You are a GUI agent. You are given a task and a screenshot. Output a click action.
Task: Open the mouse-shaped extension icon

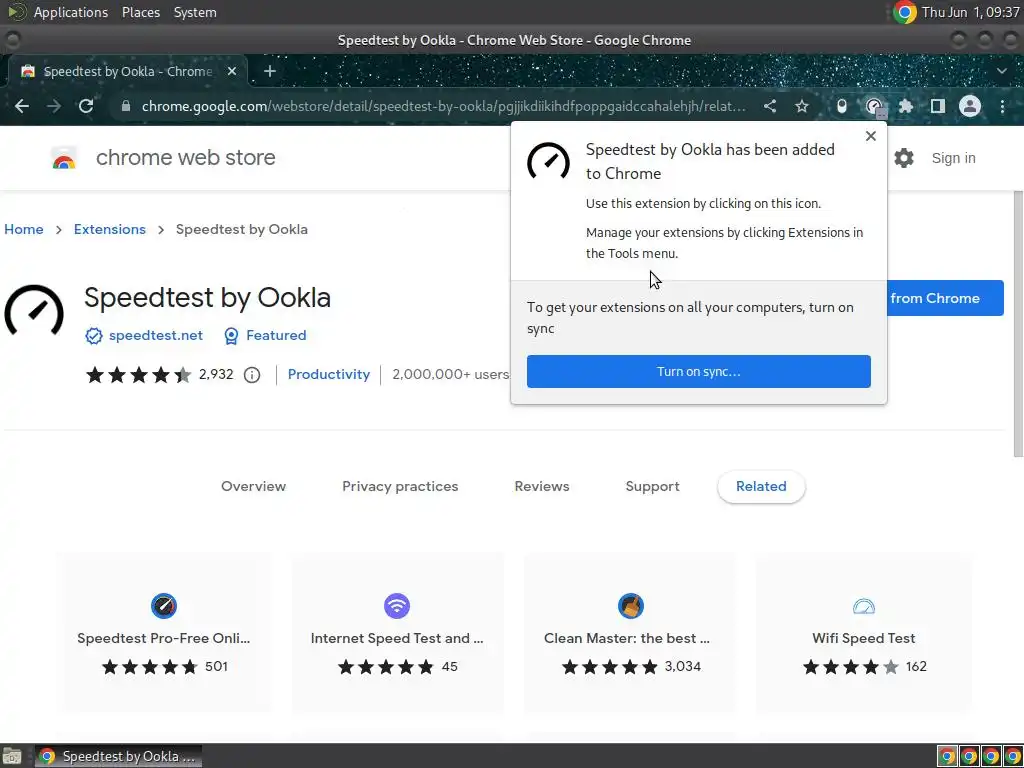point(842,106)
